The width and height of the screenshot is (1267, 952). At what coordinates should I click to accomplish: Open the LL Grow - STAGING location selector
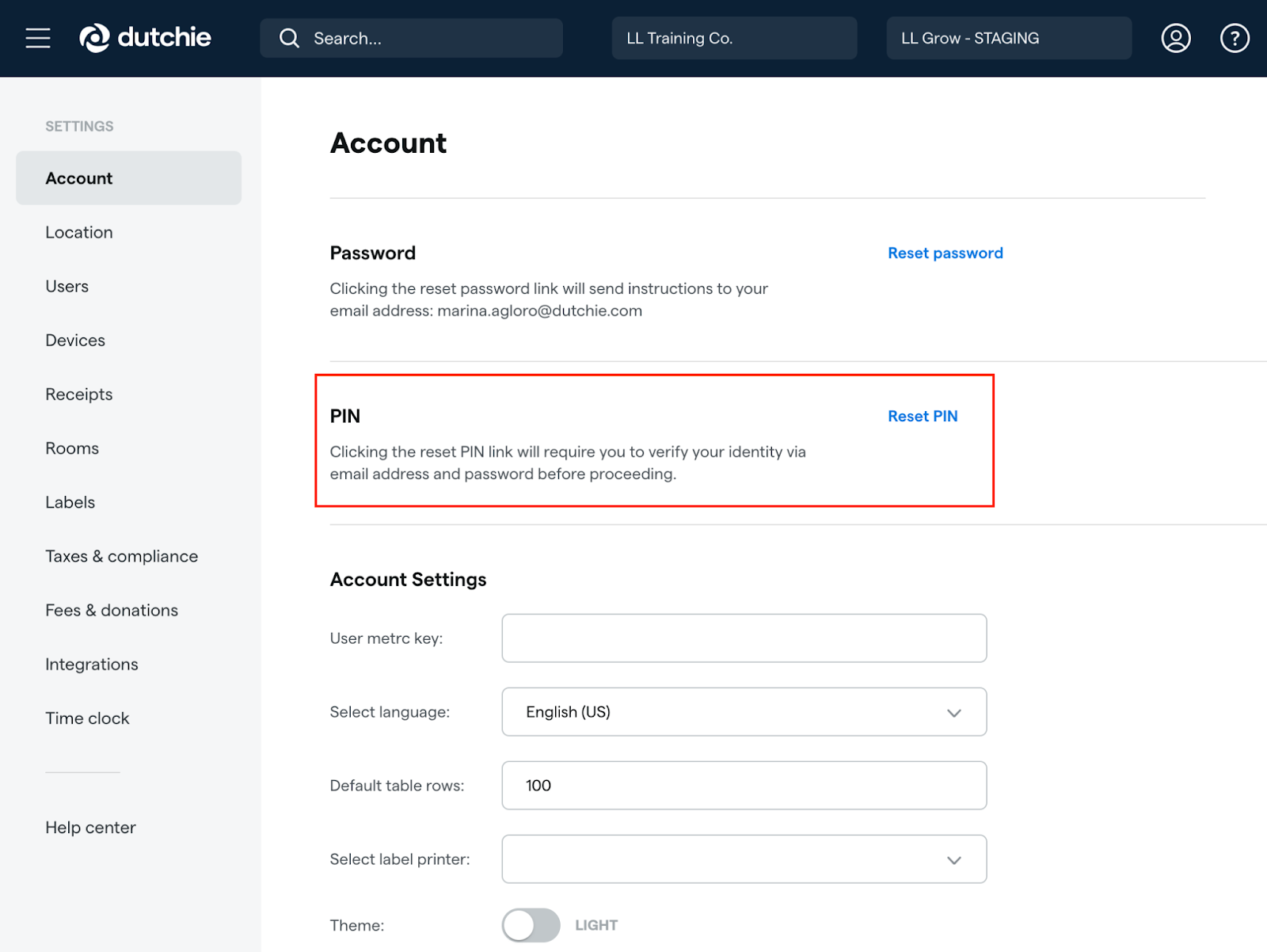1008,37
